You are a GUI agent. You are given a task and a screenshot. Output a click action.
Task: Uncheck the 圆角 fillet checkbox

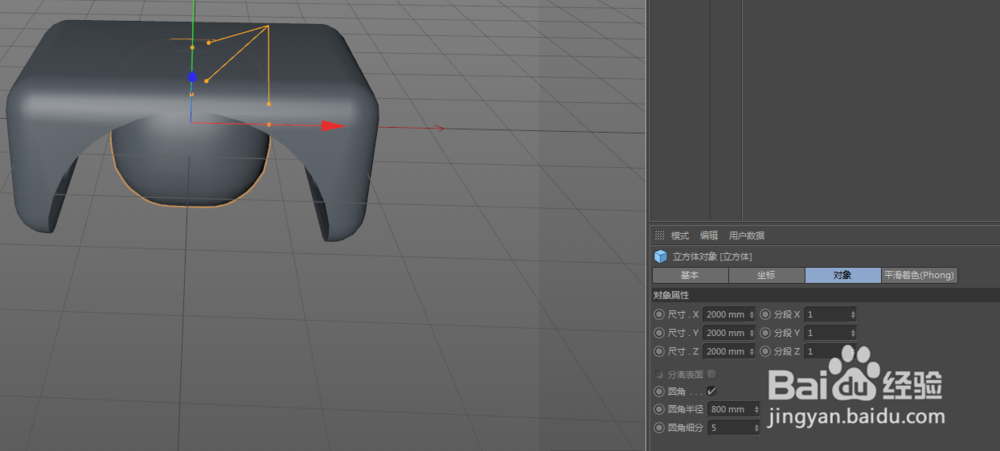pyautogui.click(x=712, y=391)
